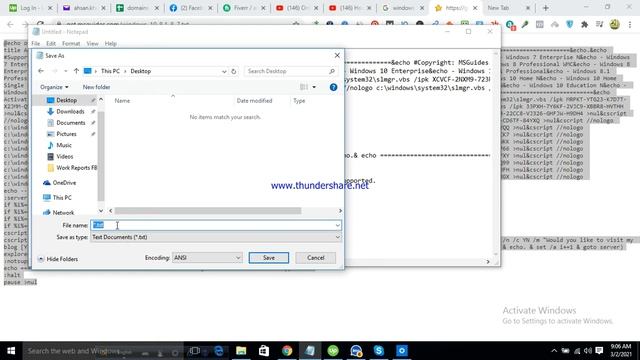Click the Notepad icon in the taskbar
Screen dimensions: 640x360
(310, 351)
